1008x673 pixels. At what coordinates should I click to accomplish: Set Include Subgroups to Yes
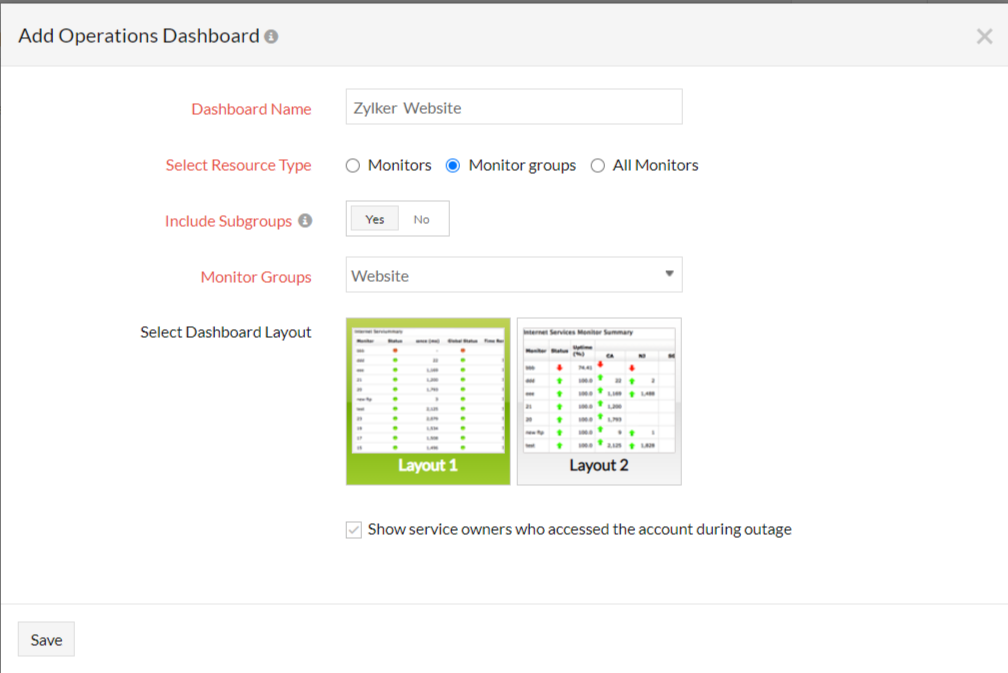coord(374,218)
